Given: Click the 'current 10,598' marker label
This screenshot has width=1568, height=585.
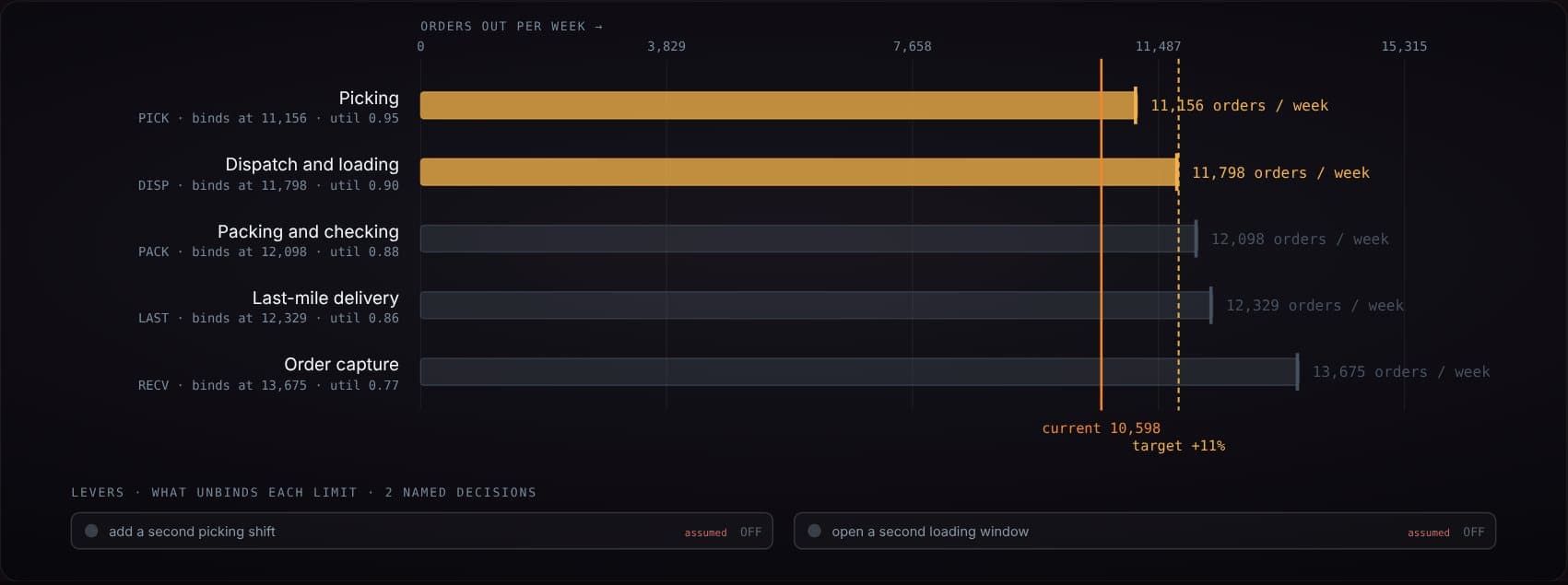Looking at the screenshot, I should [1101, 428].
